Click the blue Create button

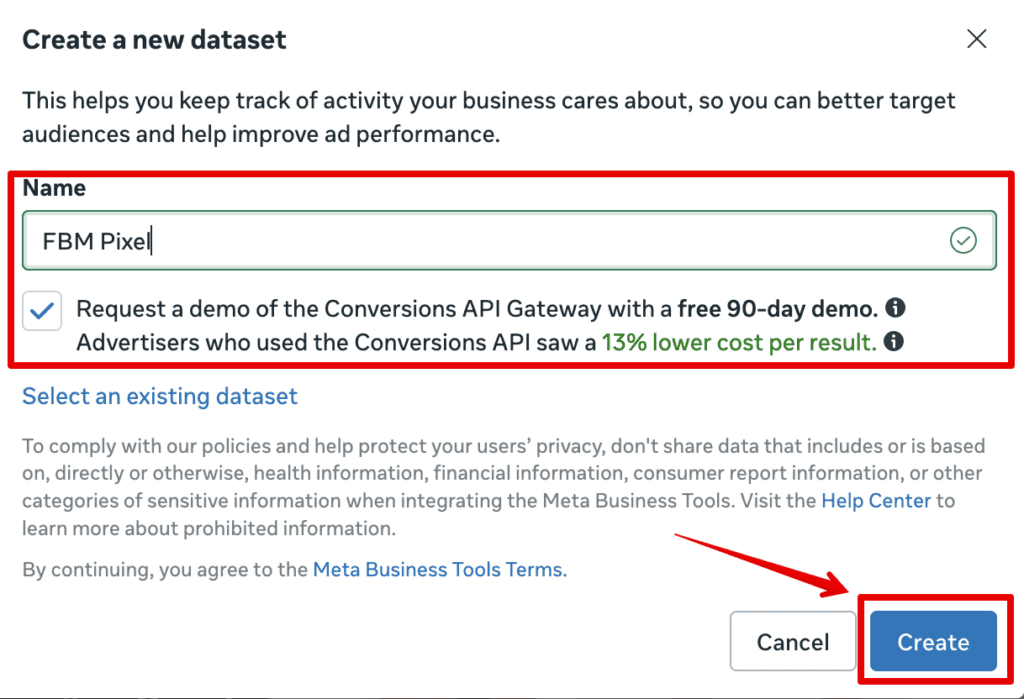(933, 642)
